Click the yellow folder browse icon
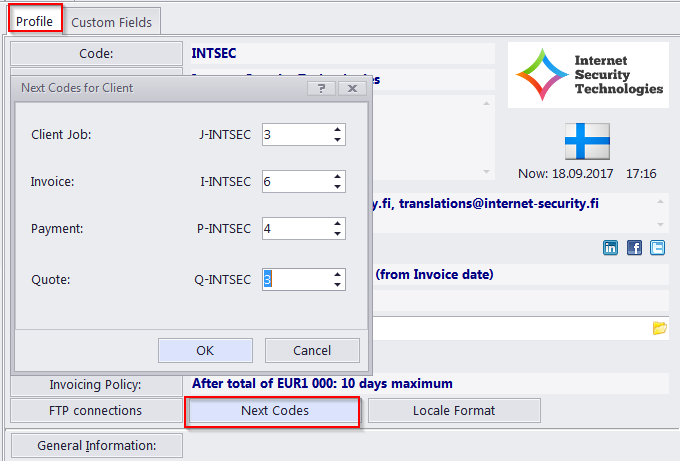680x461 pixels. coord(659,327)
